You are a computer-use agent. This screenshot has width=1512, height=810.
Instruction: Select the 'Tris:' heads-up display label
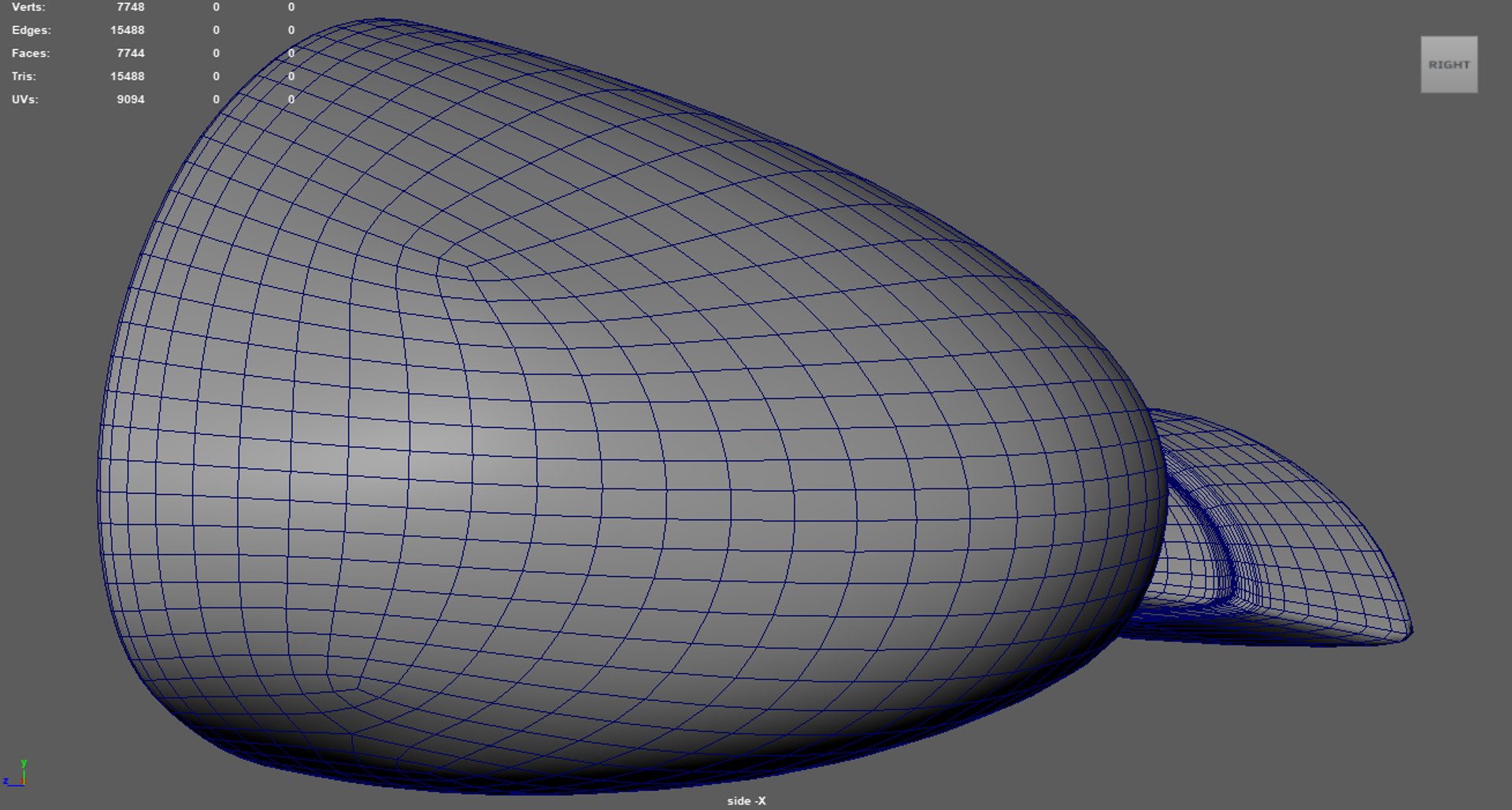24,76
